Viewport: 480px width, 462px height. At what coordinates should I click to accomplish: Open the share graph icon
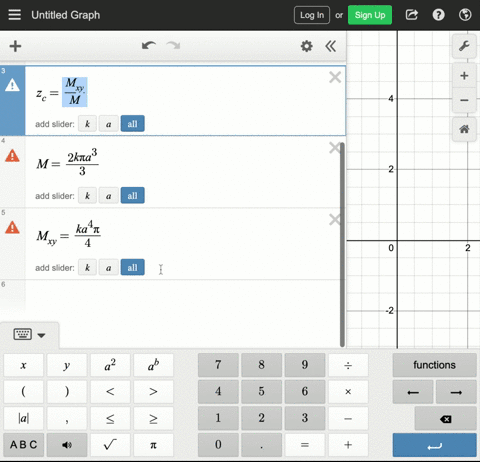[x=412, y=15]
